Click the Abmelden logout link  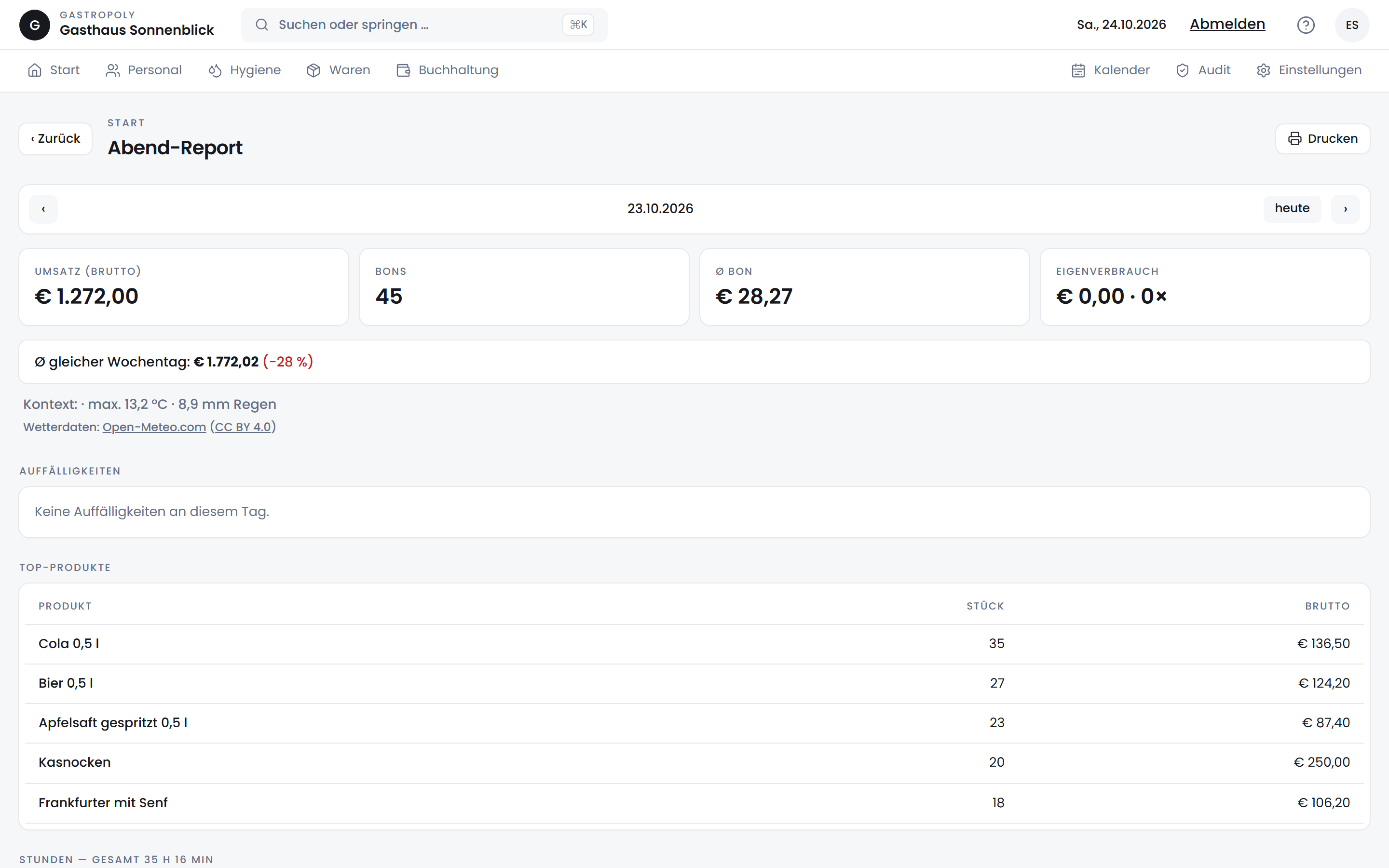[1227, 24]
